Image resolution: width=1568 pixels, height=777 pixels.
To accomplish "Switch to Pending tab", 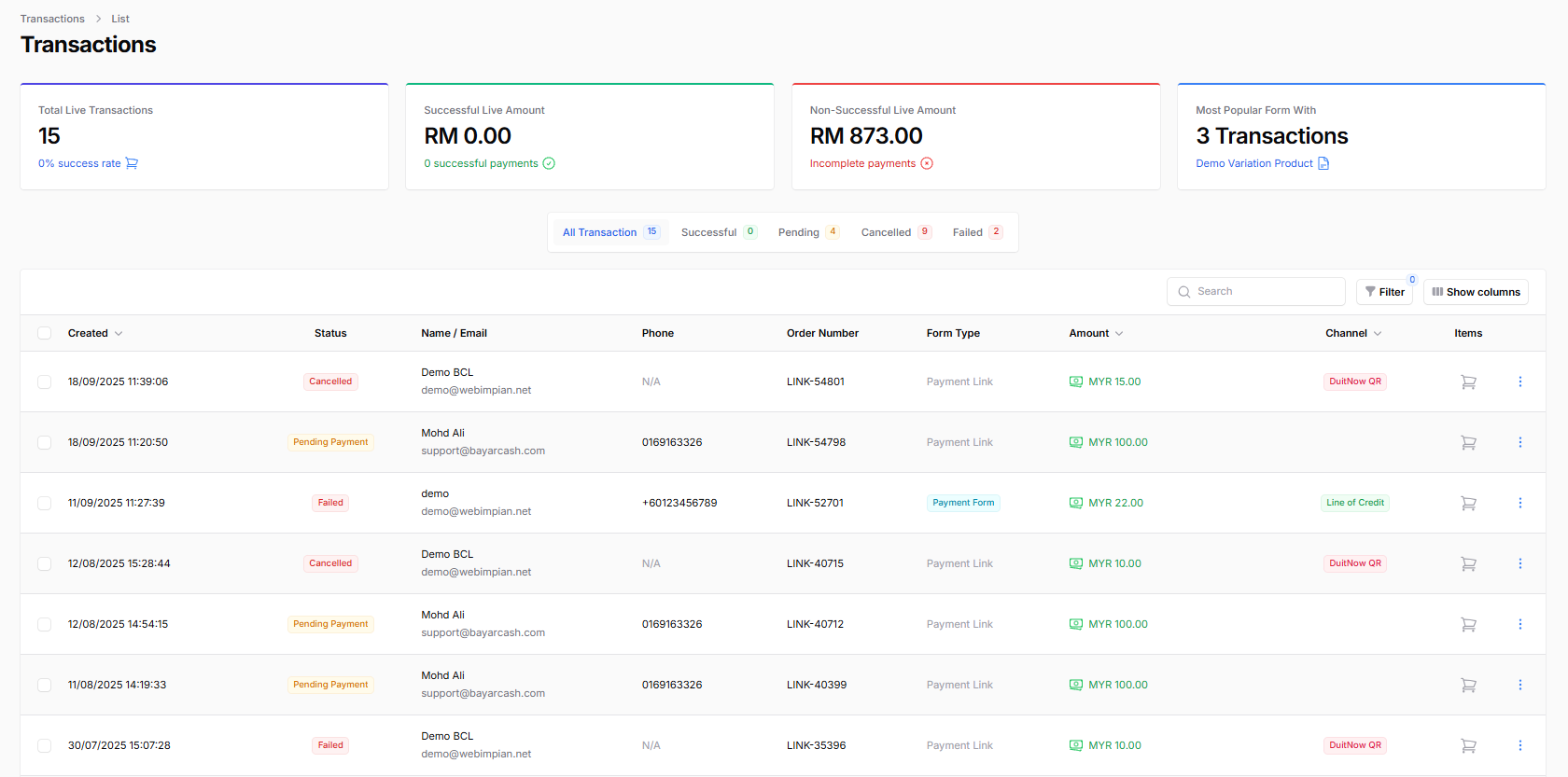I will point(808,232).
